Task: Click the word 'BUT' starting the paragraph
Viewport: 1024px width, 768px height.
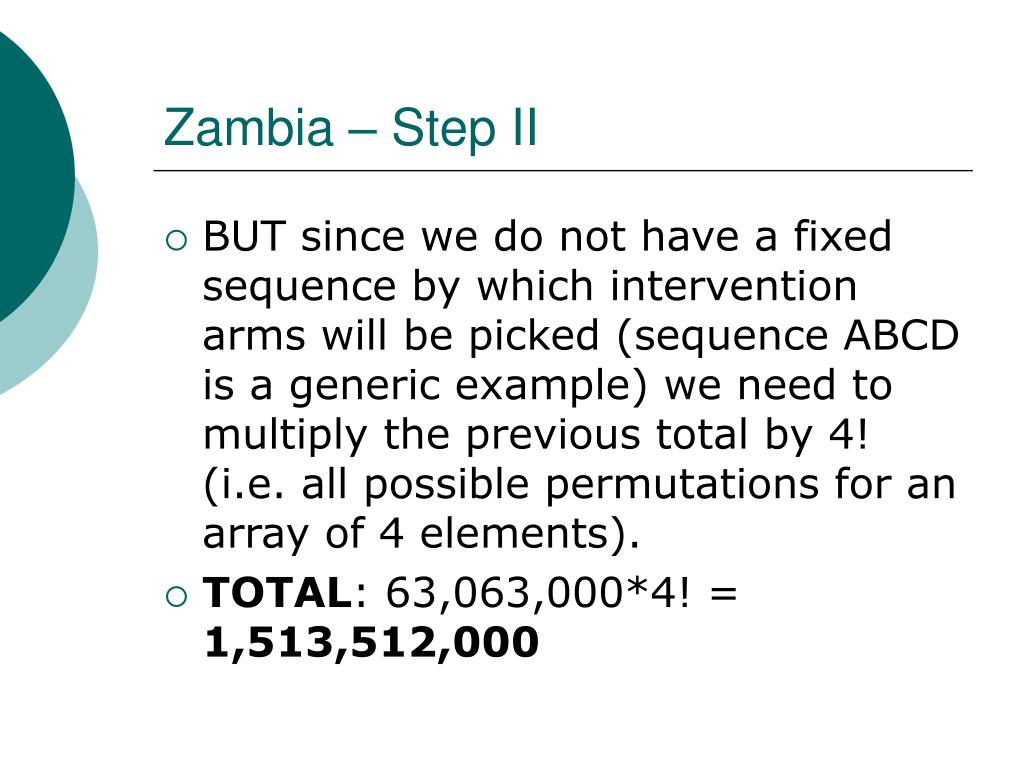Action: 244,236
